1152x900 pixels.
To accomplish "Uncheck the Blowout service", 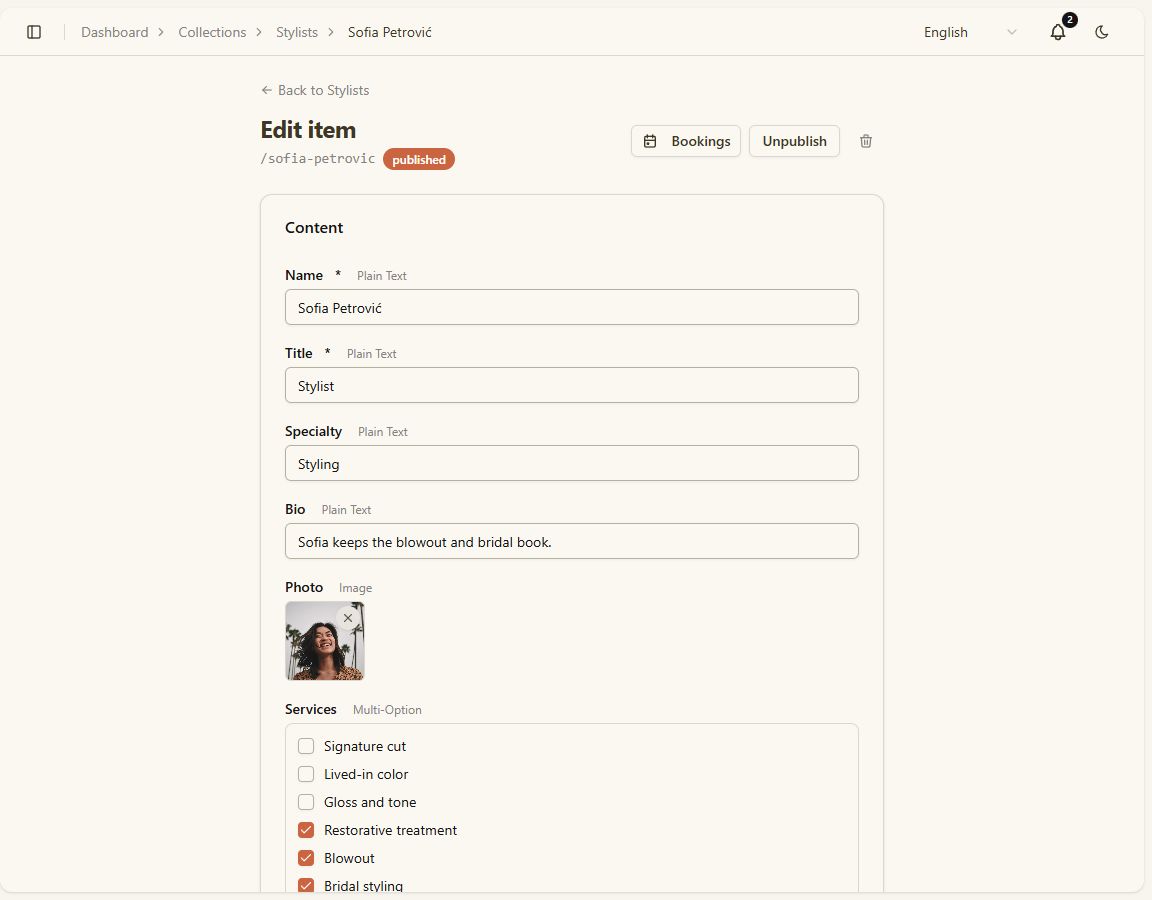I will (306, 858).
